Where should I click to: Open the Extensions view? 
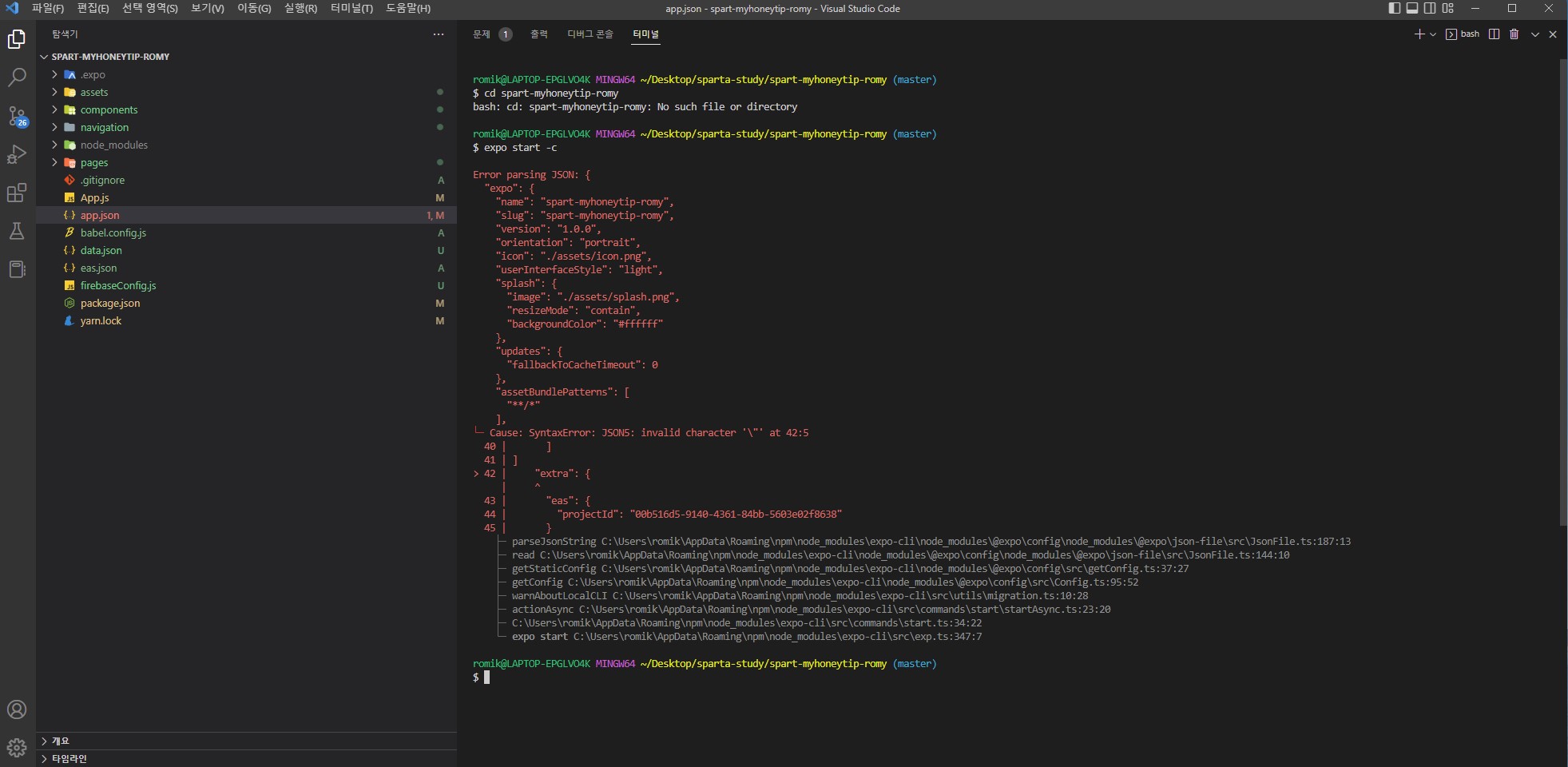click(17, 193)
